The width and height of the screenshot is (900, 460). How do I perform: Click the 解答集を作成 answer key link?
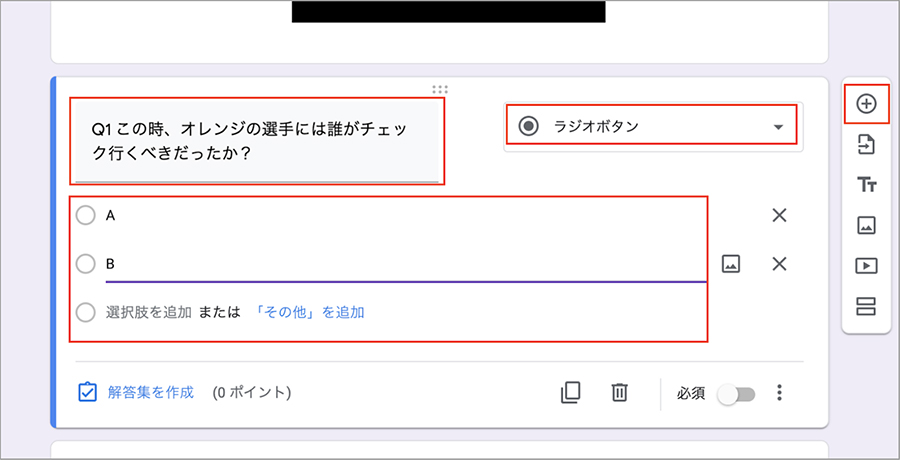click(x=150, y=393)
